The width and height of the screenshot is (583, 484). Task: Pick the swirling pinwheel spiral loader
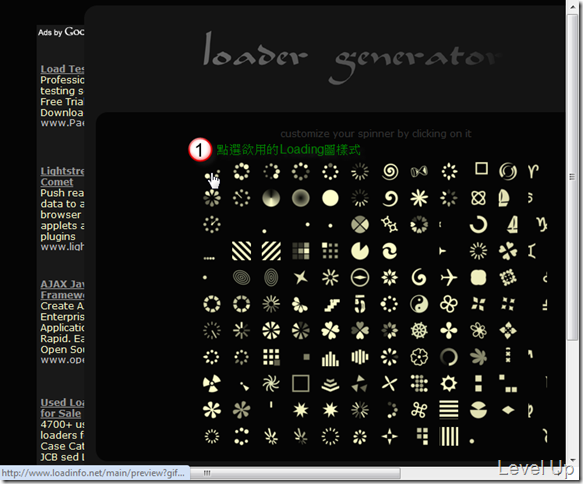271,384
